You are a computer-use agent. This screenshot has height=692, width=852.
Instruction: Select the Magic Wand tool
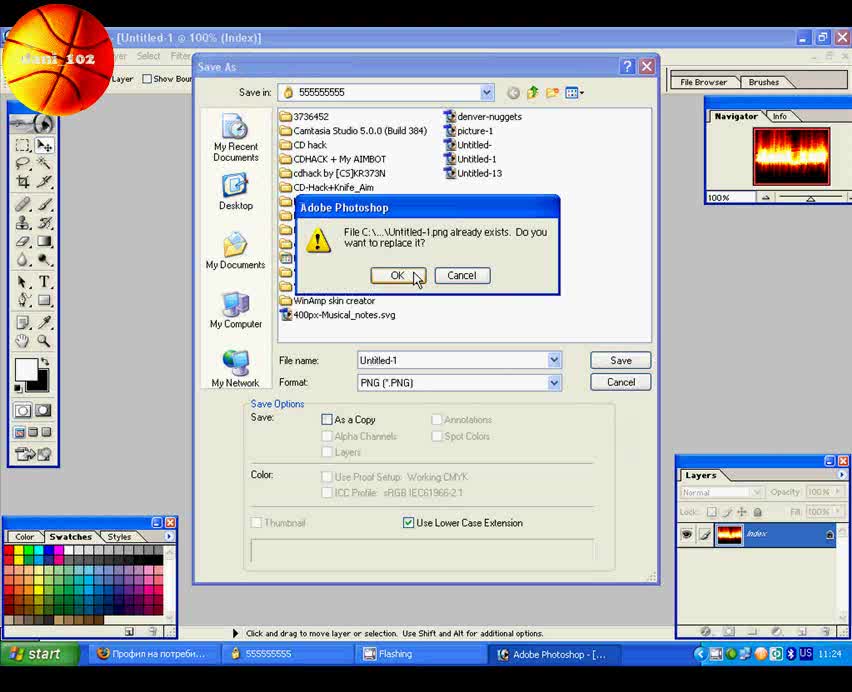(44, 163)
